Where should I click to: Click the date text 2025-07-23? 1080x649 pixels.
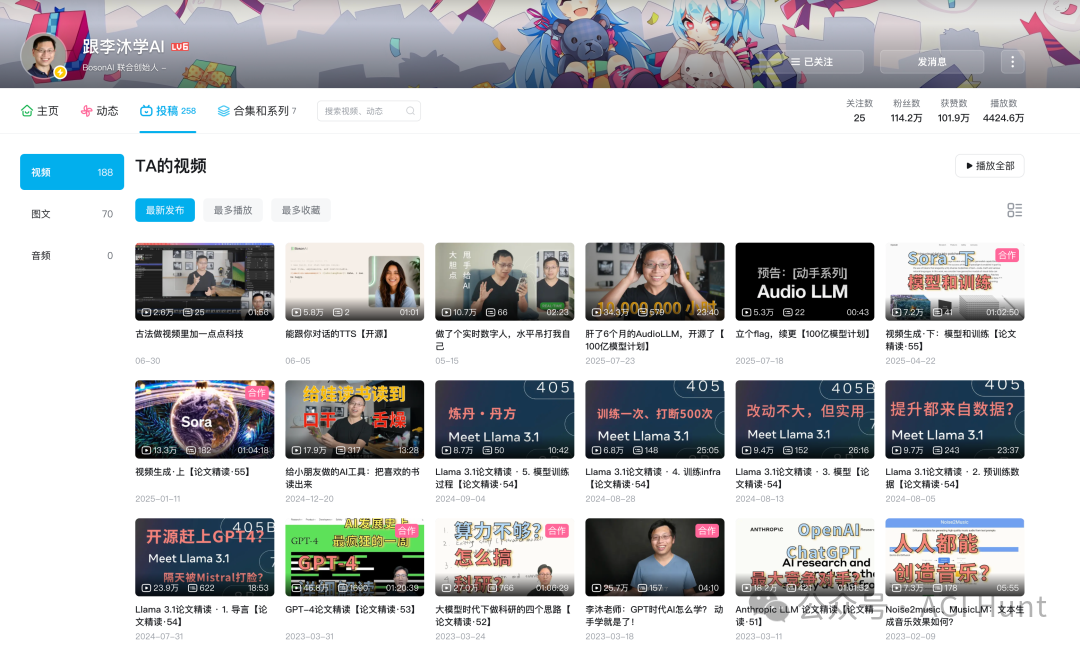point(610,361)
